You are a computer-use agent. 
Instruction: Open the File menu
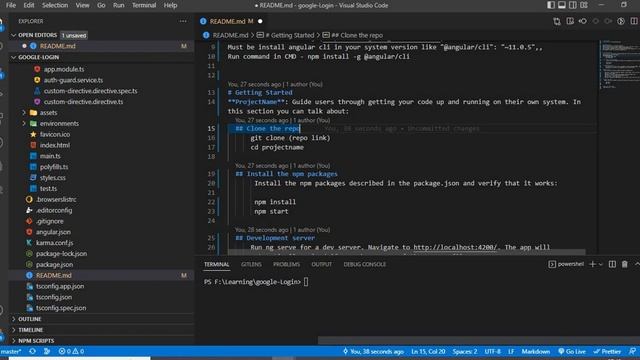(x=11, y=5)
